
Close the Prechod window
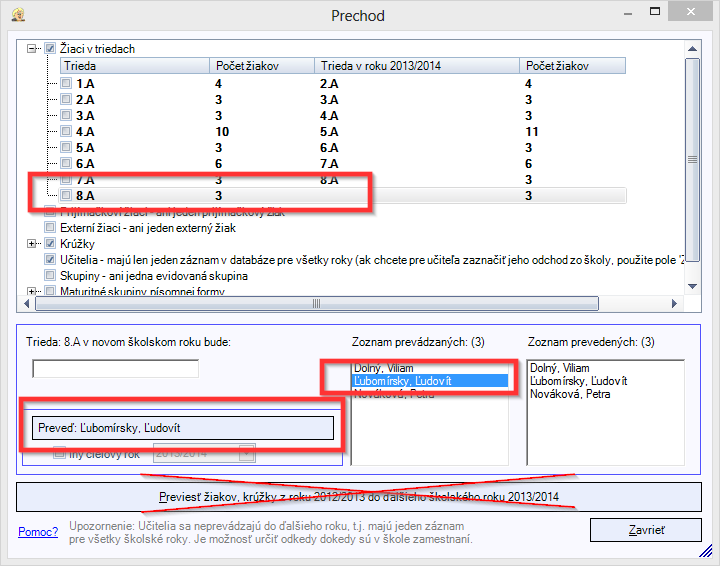[x=691, y=12]
